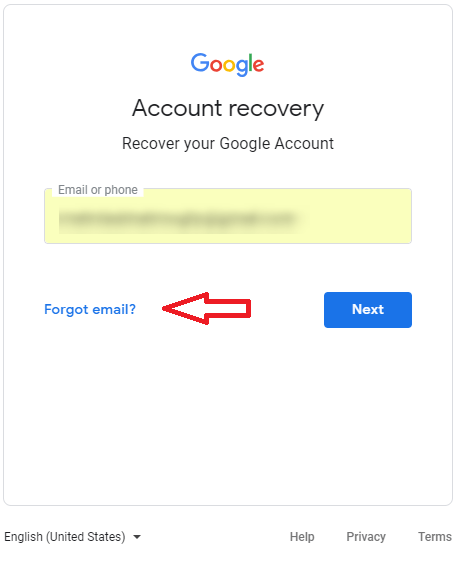Focus the Email or phone input field
This screenshot has width=460, height=561.
click(x=228, y=216)
